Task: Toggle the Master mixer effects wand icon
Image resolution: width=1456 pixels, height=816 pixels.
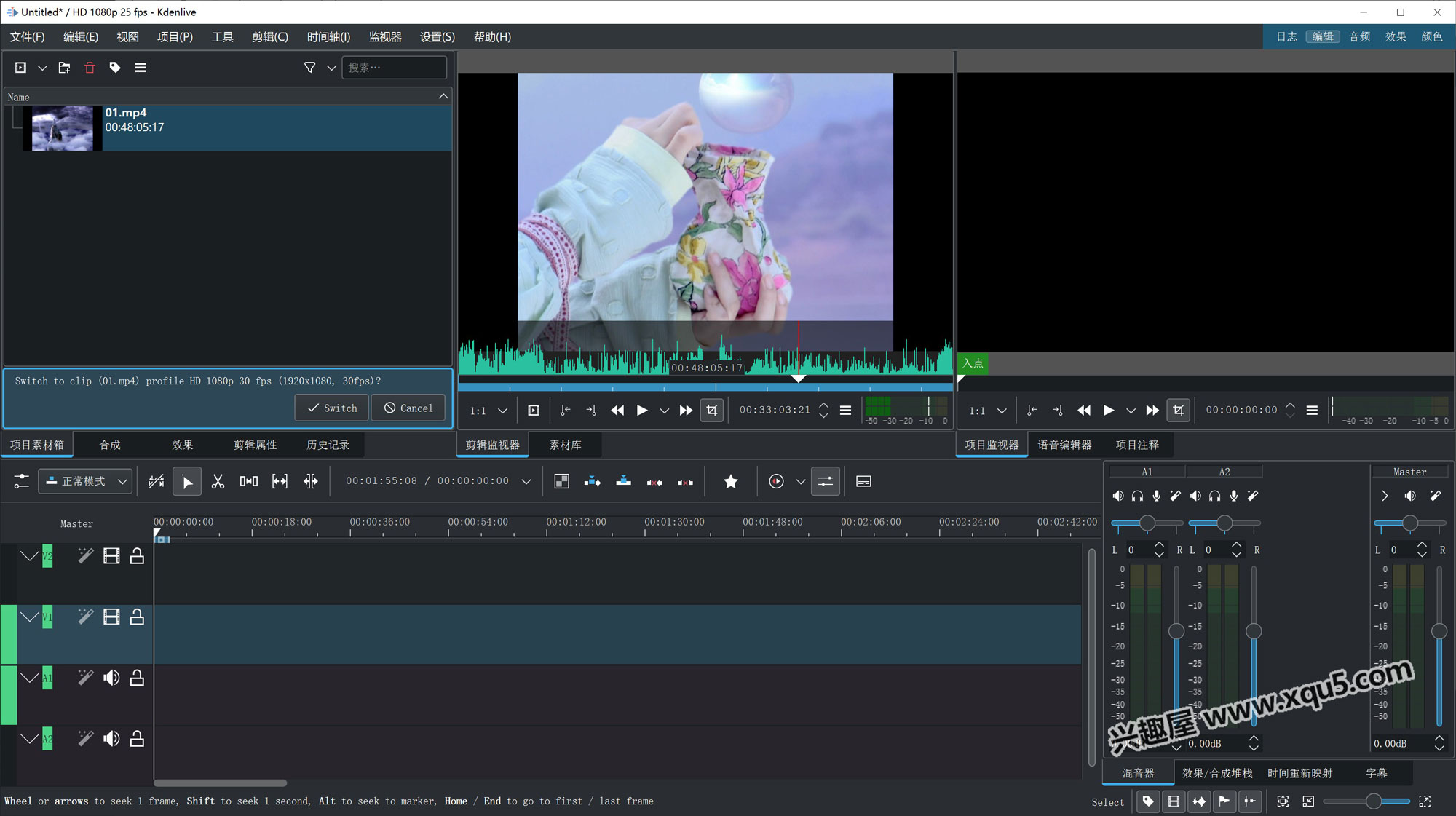Action: pyautogui.click(x=1435, y=496)
